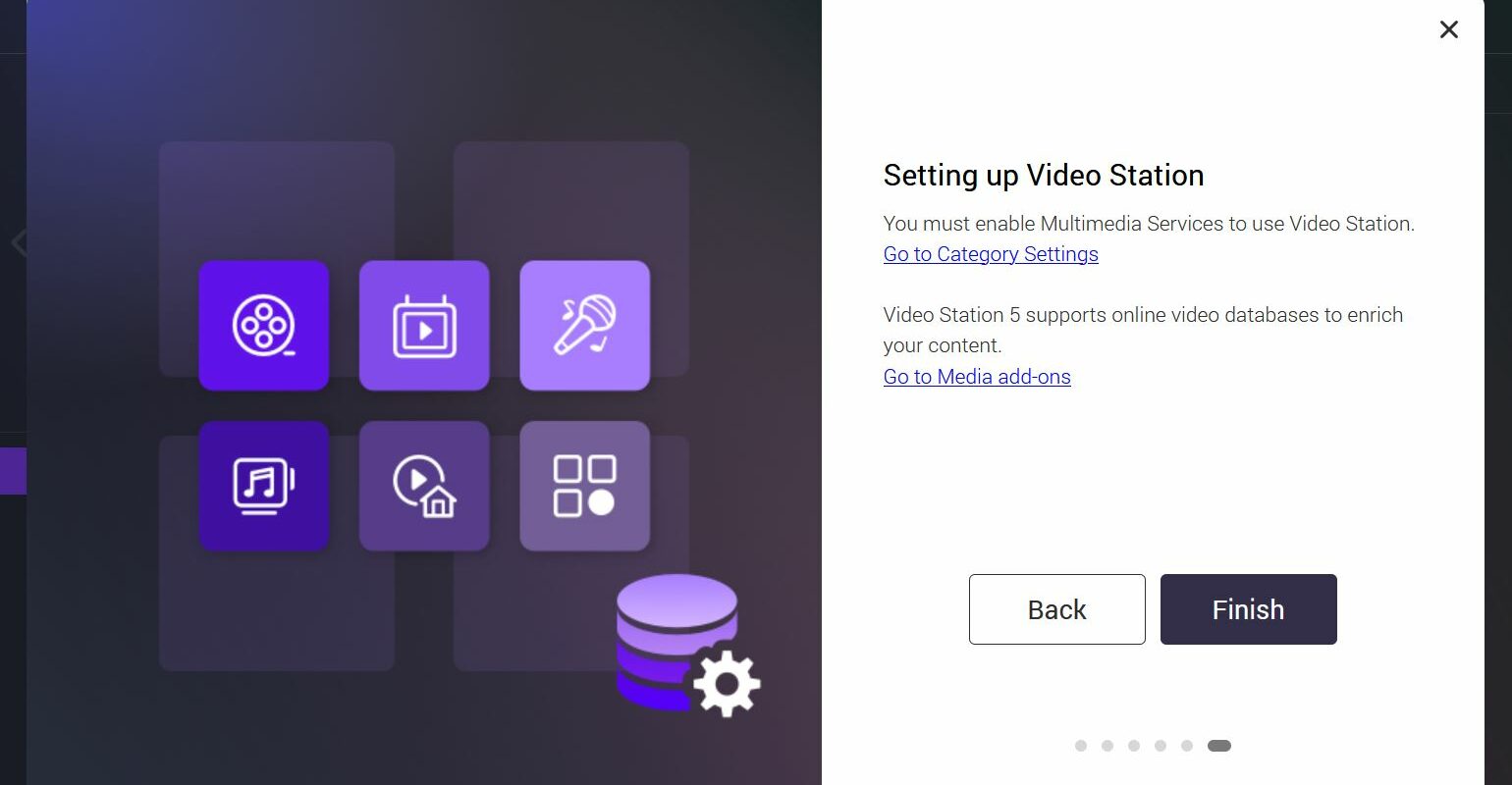1512x785 pixels.
Task: Open the Go to Category Settings link
Action: pos(991,254)
